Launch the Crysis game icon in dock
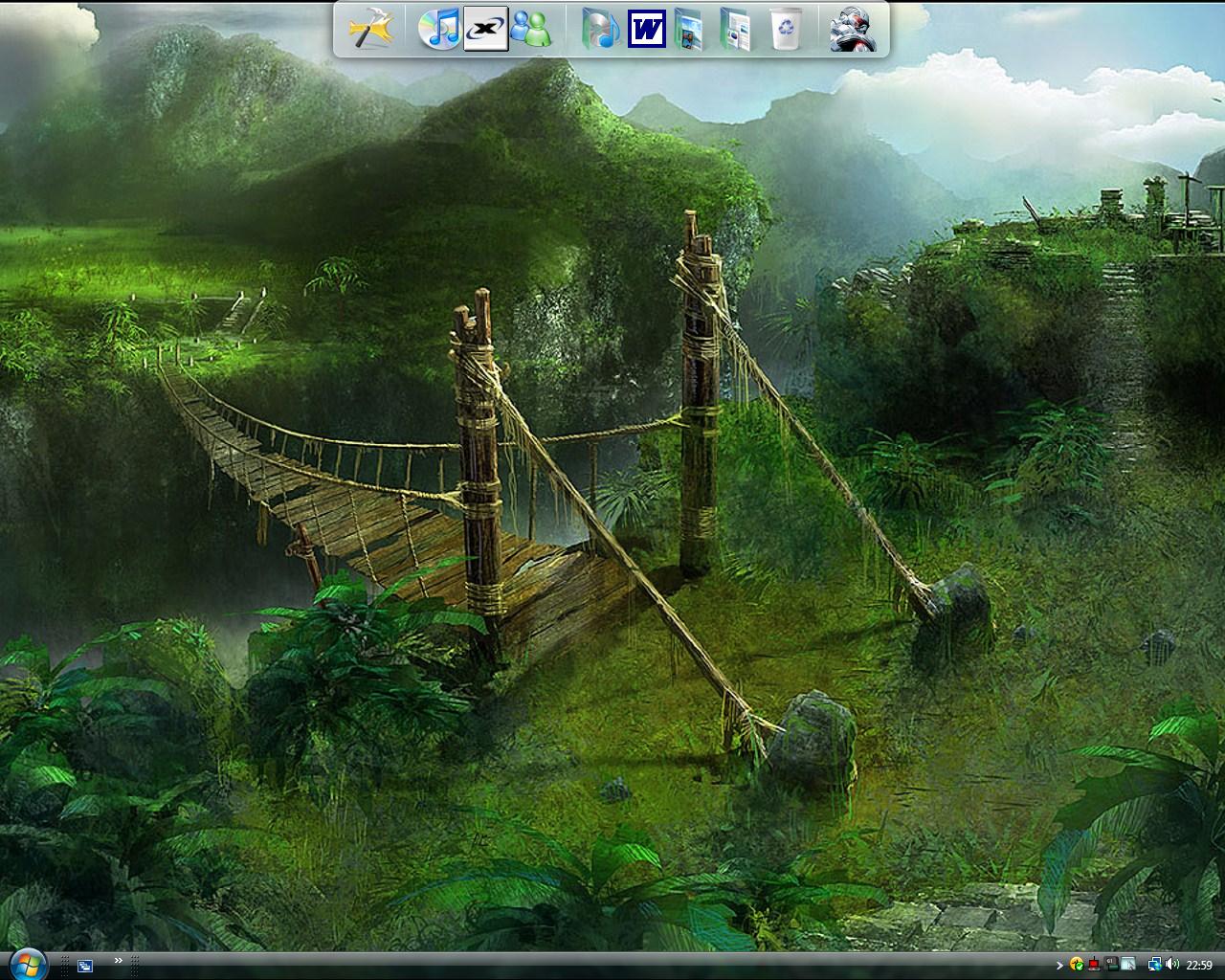 (852, 29)
